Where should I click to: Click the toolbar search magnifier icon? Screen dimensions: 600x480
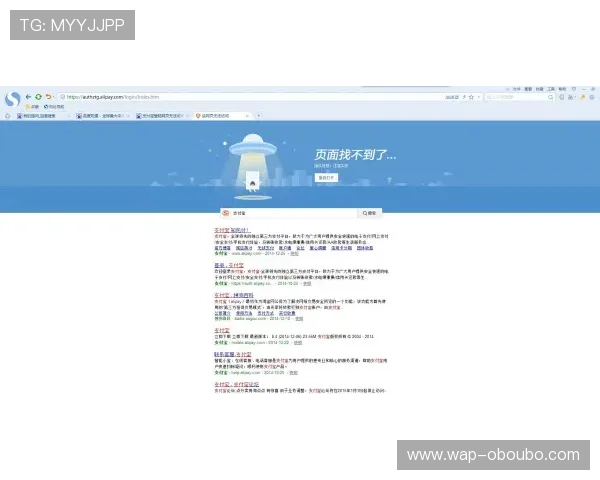(550, 97)
